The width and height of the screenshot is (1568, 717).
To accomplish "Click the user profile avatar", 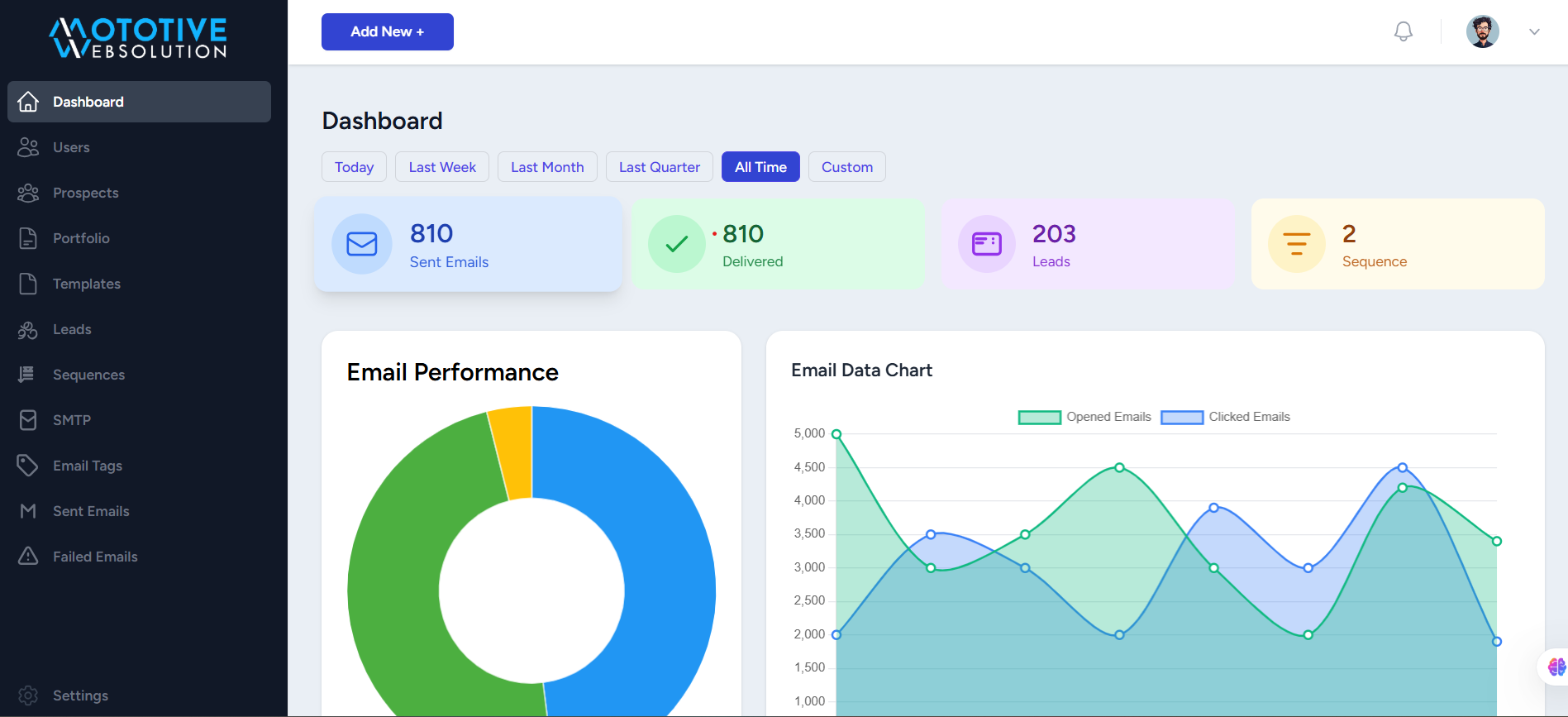I will point(1482,31).
